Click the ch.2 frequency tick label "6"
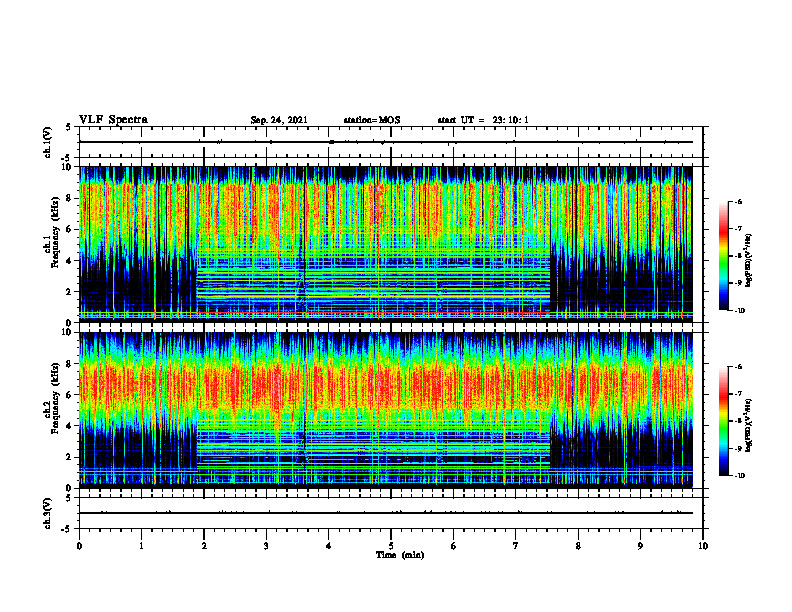792x612 pixels. pos(70,395)
